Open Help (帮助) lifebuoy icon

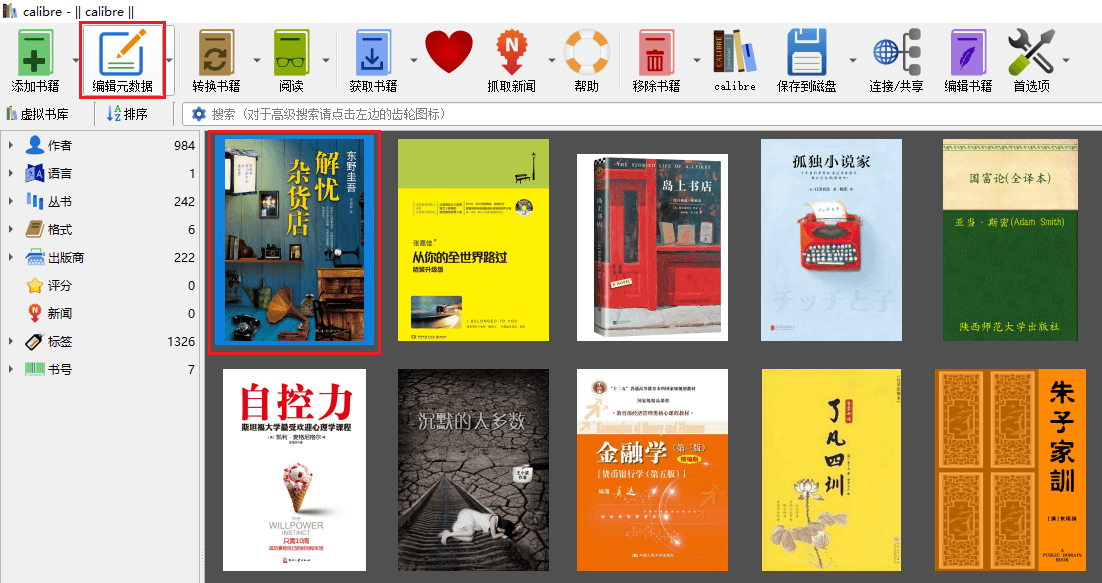pyautogui.click(x=587, y=52)
